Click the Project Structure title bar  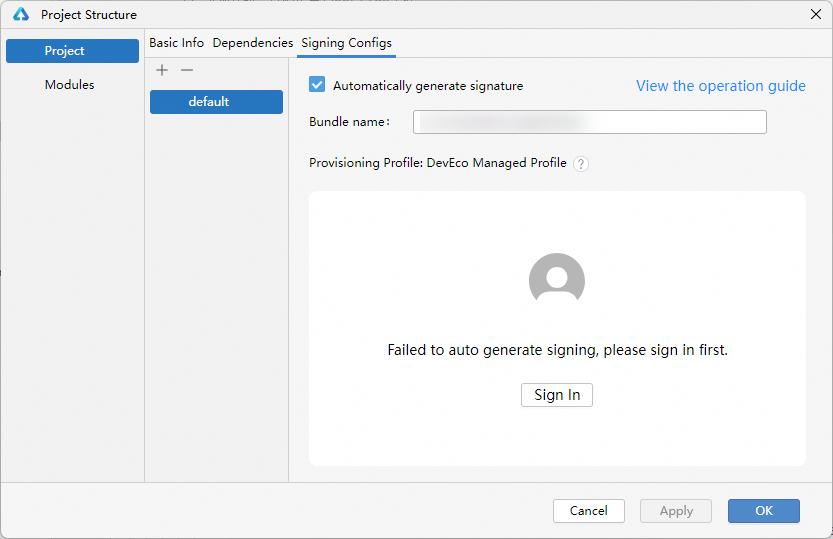(x=400, y=15)
